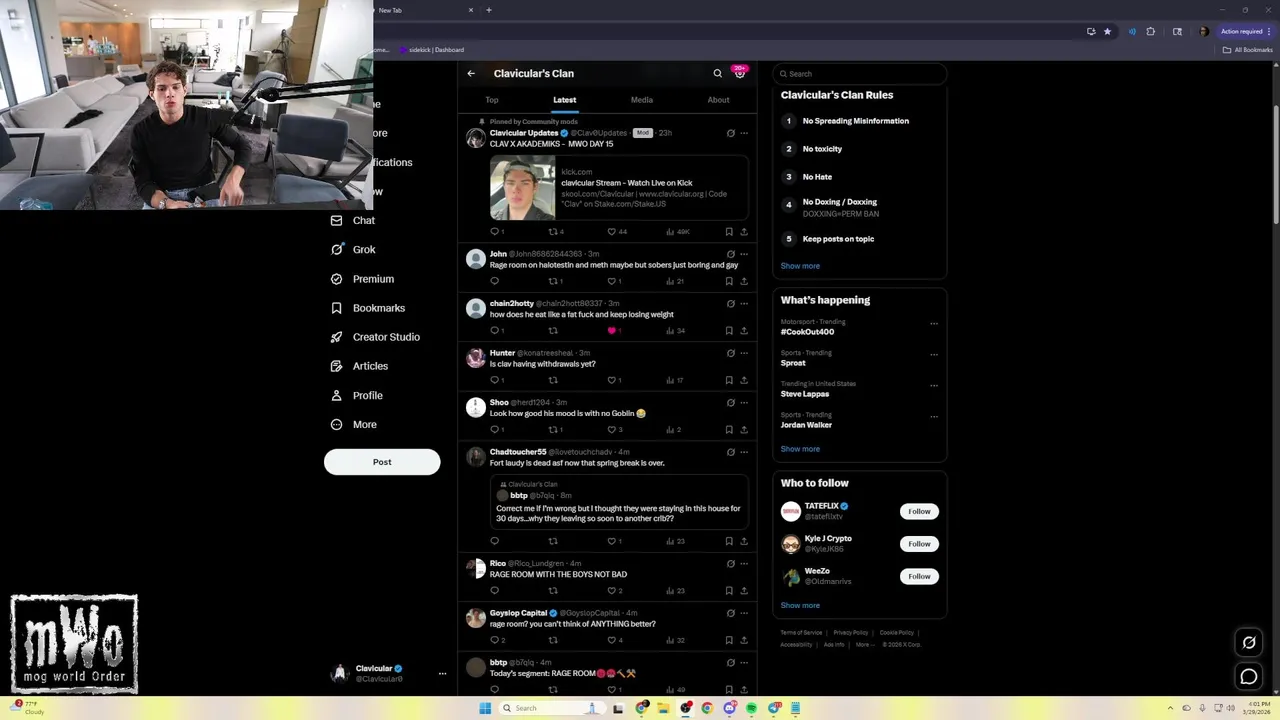Switch to the Top tab
The image size is (1280, 720).
click(492, 100)
